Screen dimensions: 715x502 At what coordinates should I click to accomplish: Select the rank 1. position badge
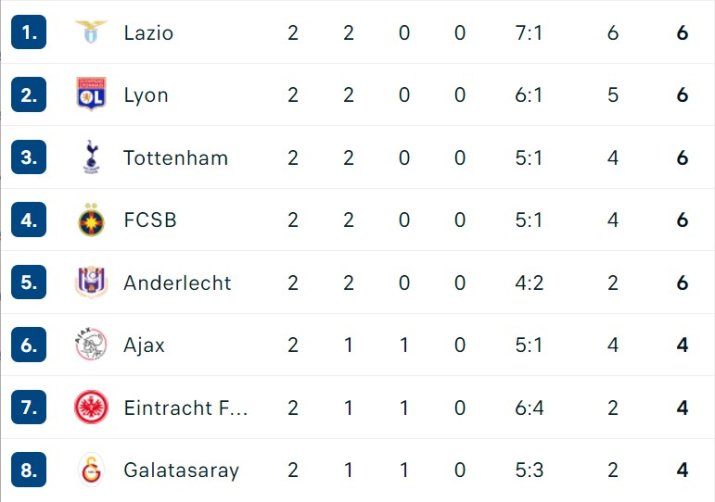click(29, 32)
